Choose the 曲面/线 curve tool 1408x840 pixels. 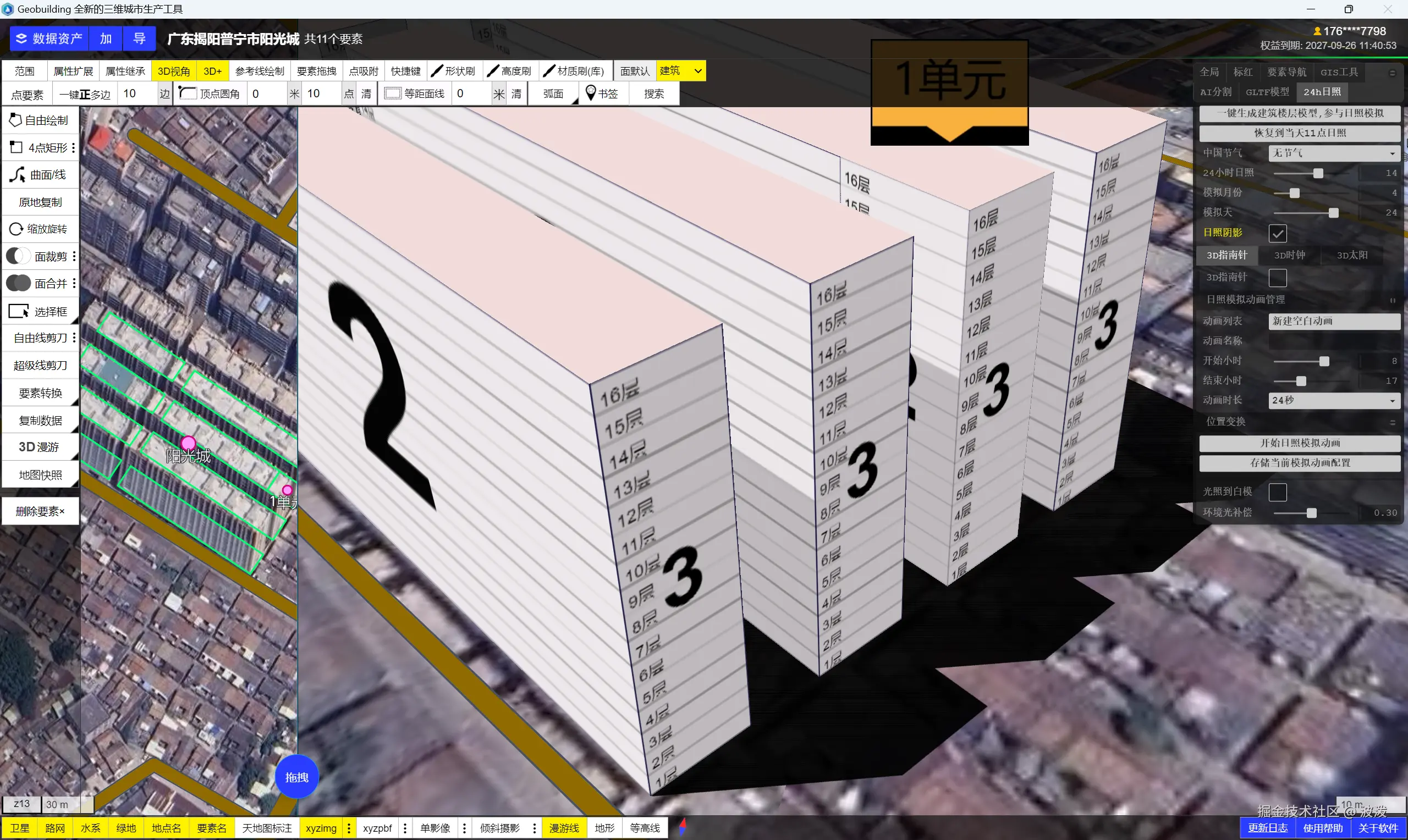point(40,175)
